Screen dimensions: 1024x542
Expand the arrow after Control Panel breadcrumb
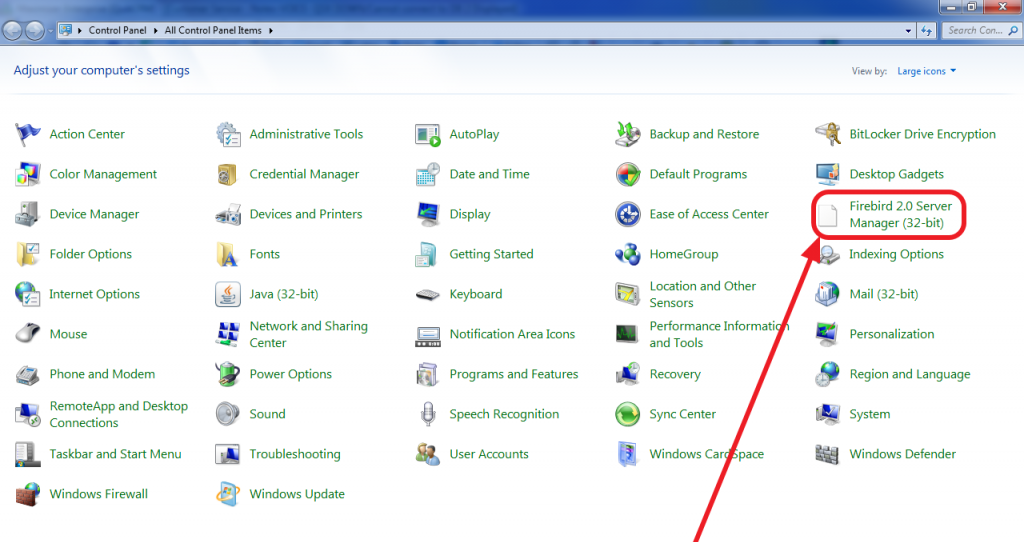click(x=155, y=31)
